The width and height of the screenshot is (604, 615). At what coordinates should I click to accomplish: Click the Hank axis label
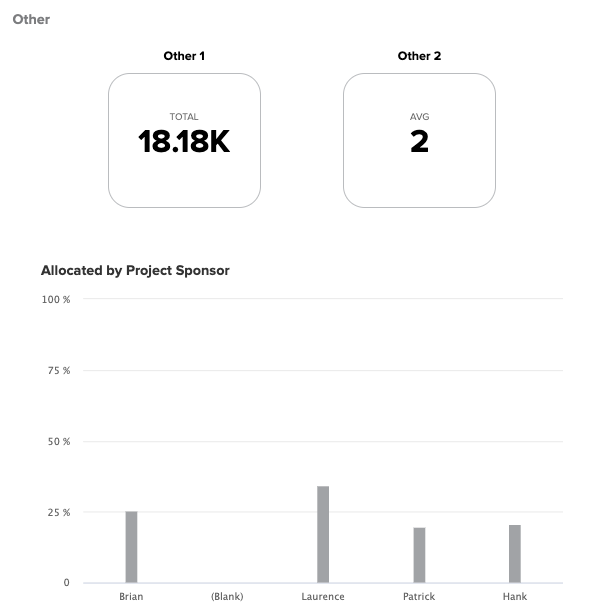click(515, 597)
